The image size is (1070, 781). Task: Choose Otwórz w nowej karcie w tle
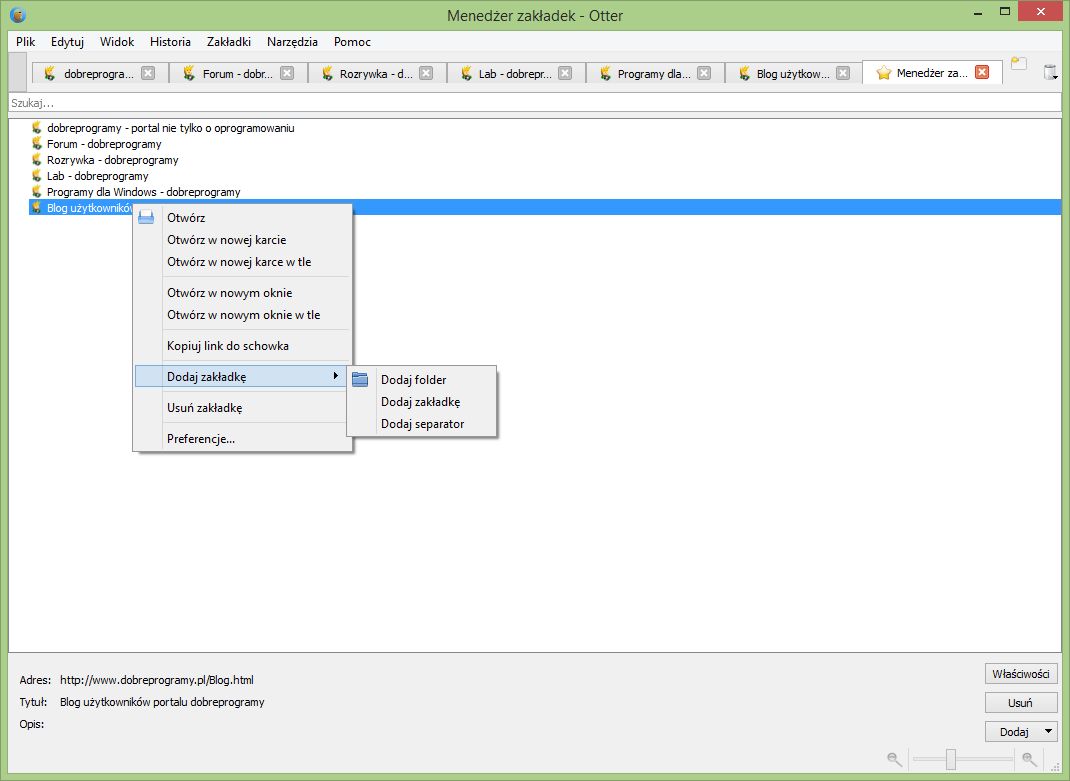click(x=243, y=261)
